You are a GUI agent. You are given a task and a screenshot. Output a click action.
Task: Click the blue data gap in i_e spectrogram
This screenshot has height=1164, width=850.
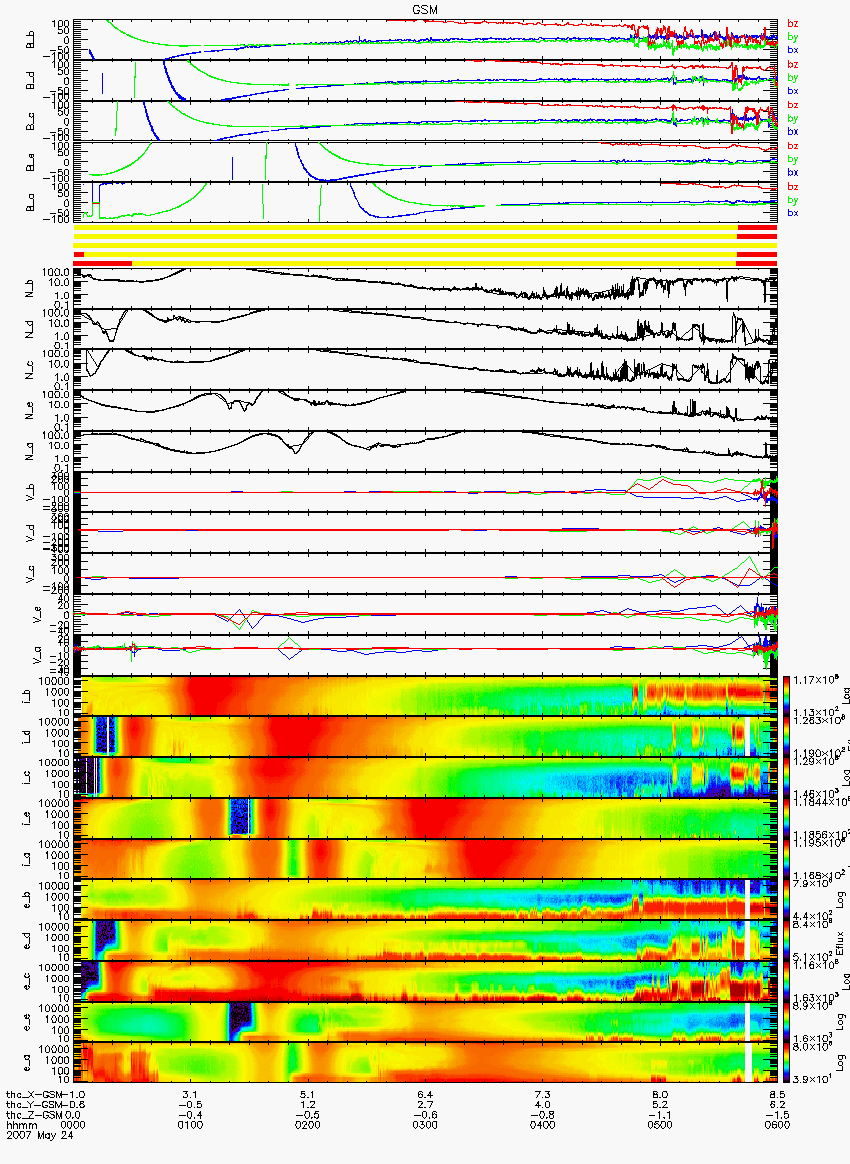click(239, 817)
